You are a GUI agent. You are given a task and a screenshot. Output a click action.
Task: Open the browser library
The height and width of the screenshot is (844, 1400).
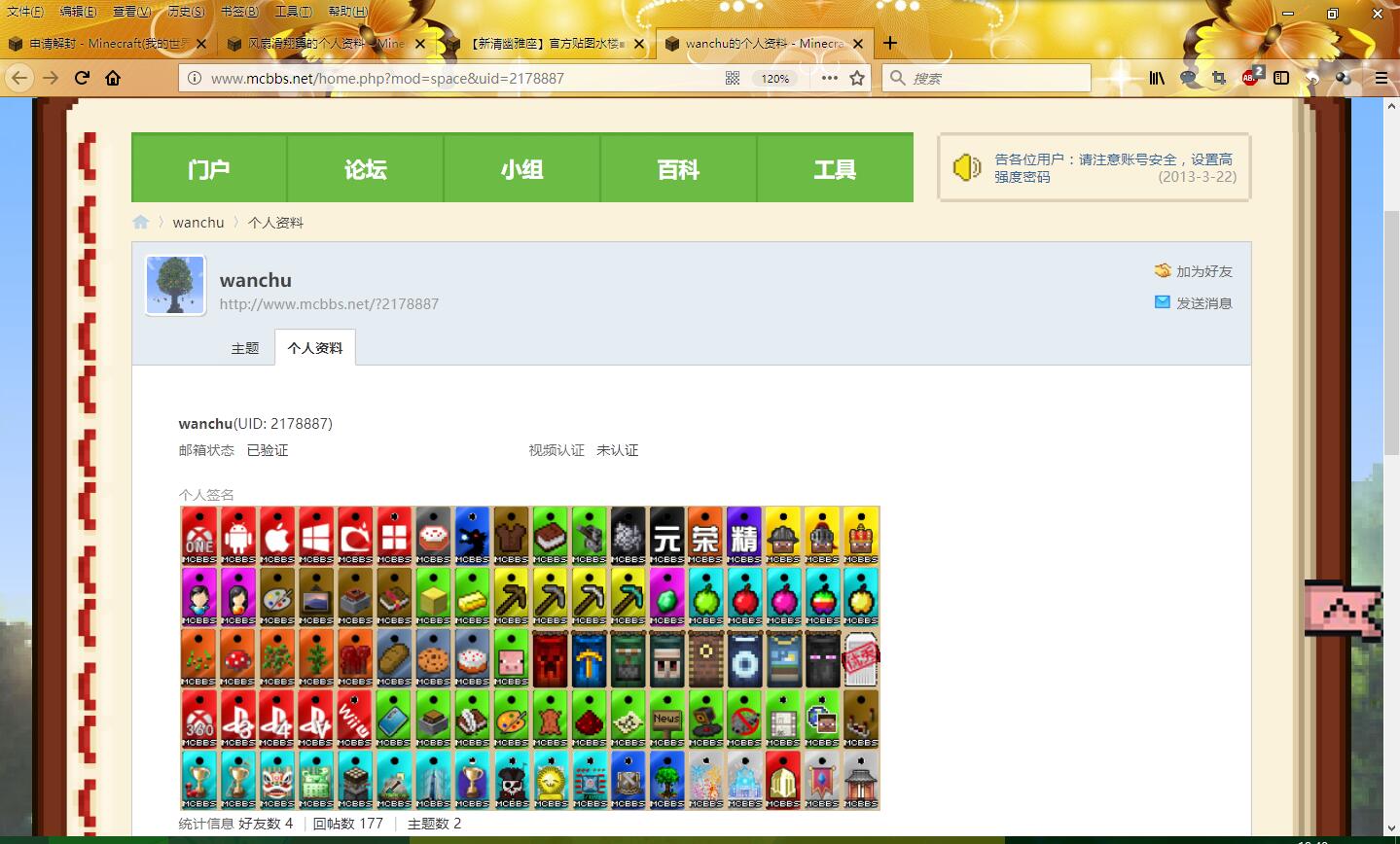point(1157,78)
